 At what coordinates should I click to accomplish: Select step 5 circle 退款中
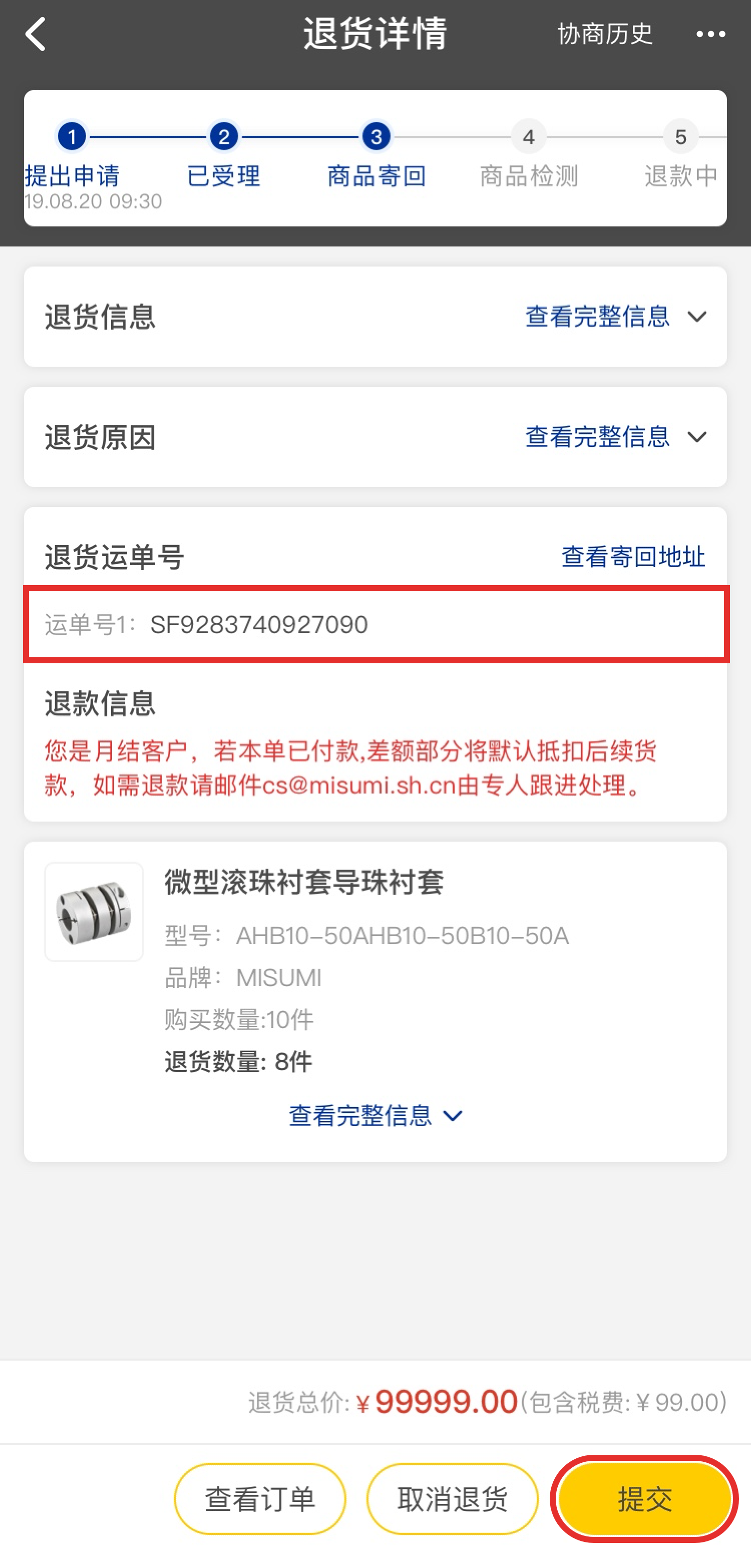click(x=680, y=138)
